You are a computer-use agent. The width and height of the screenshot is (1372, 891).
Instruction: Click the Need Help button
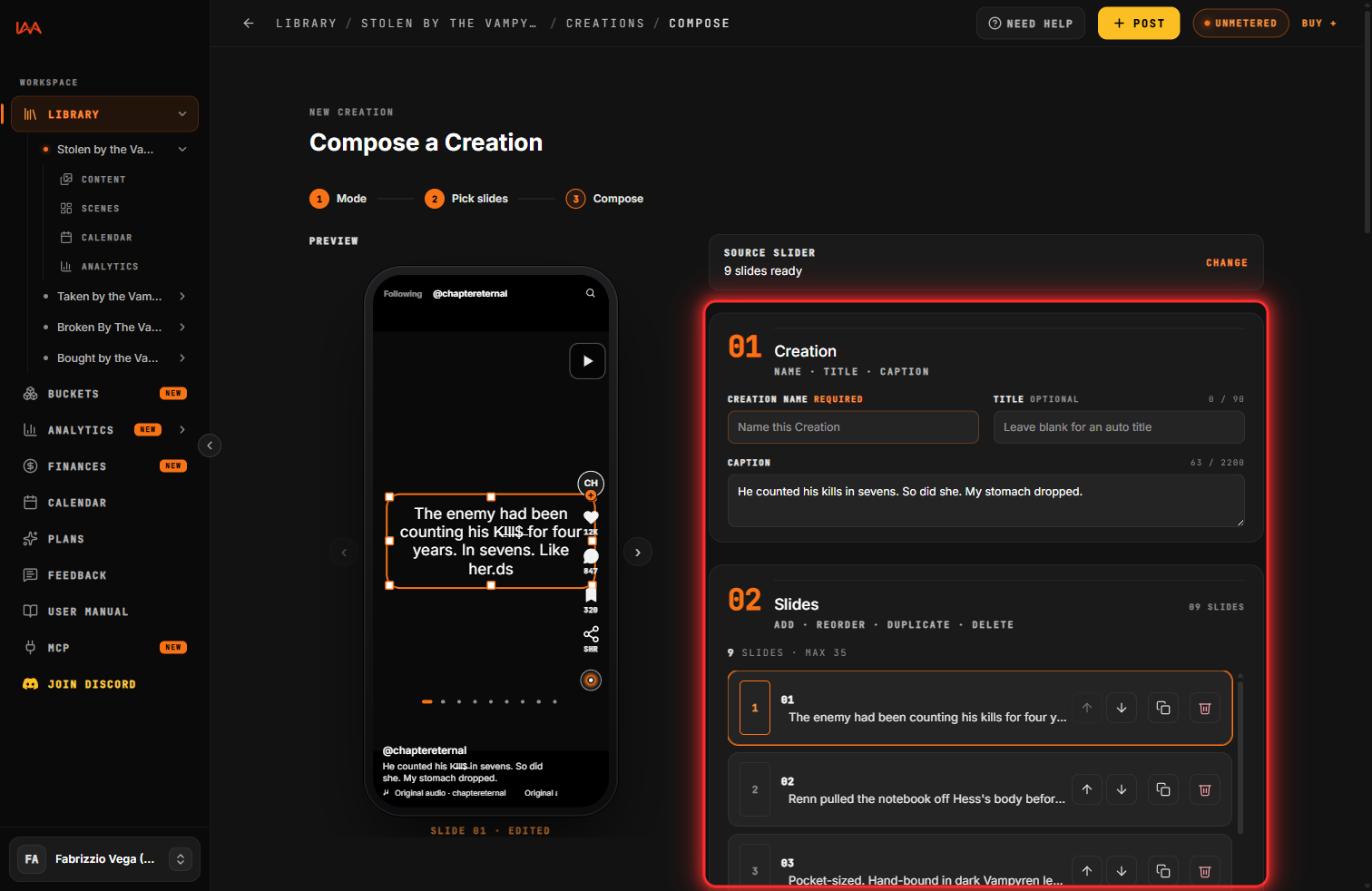click(1030, 24)
